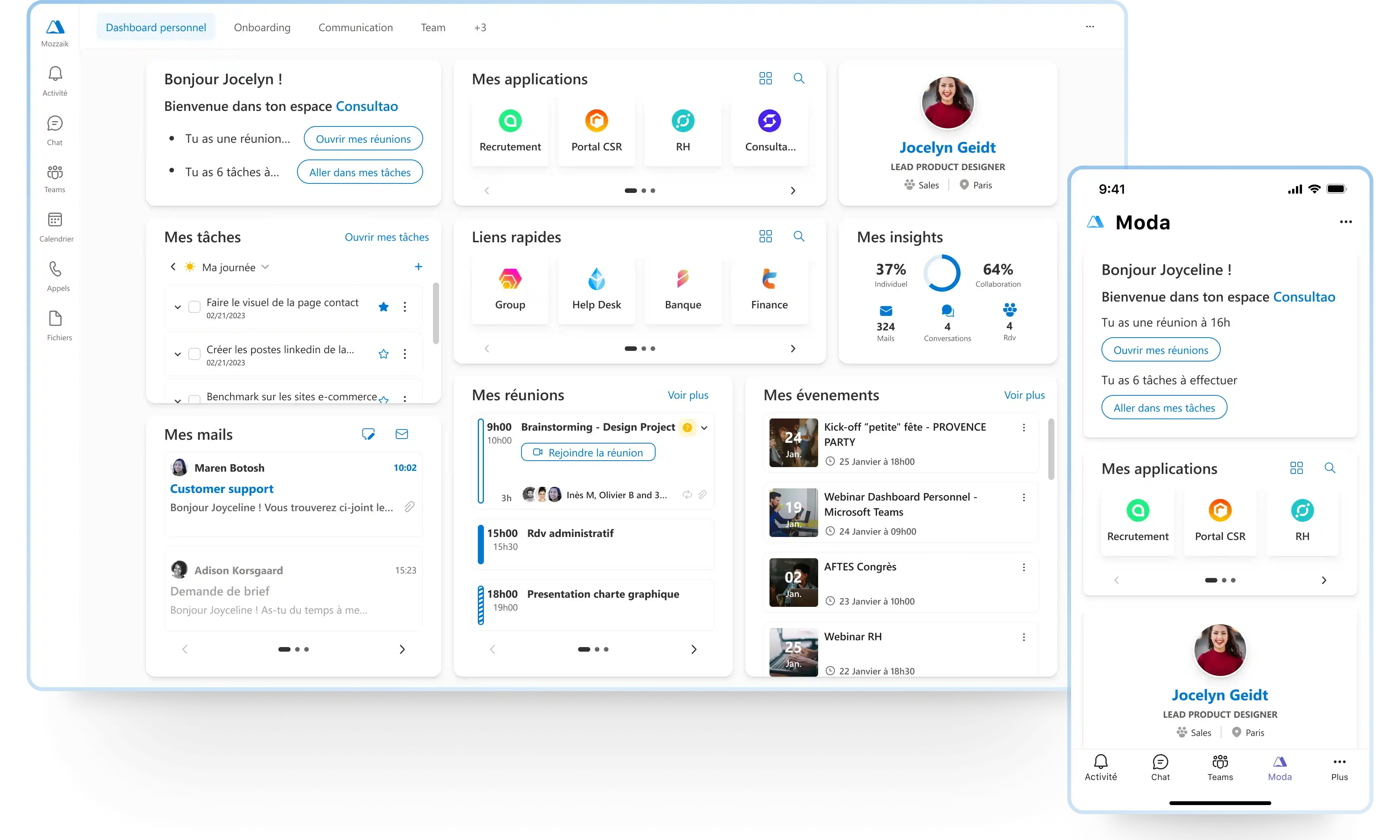Star the 'Créer les postes linkedin' task
Screen dimensions: 1400x840
click(383, 354)
